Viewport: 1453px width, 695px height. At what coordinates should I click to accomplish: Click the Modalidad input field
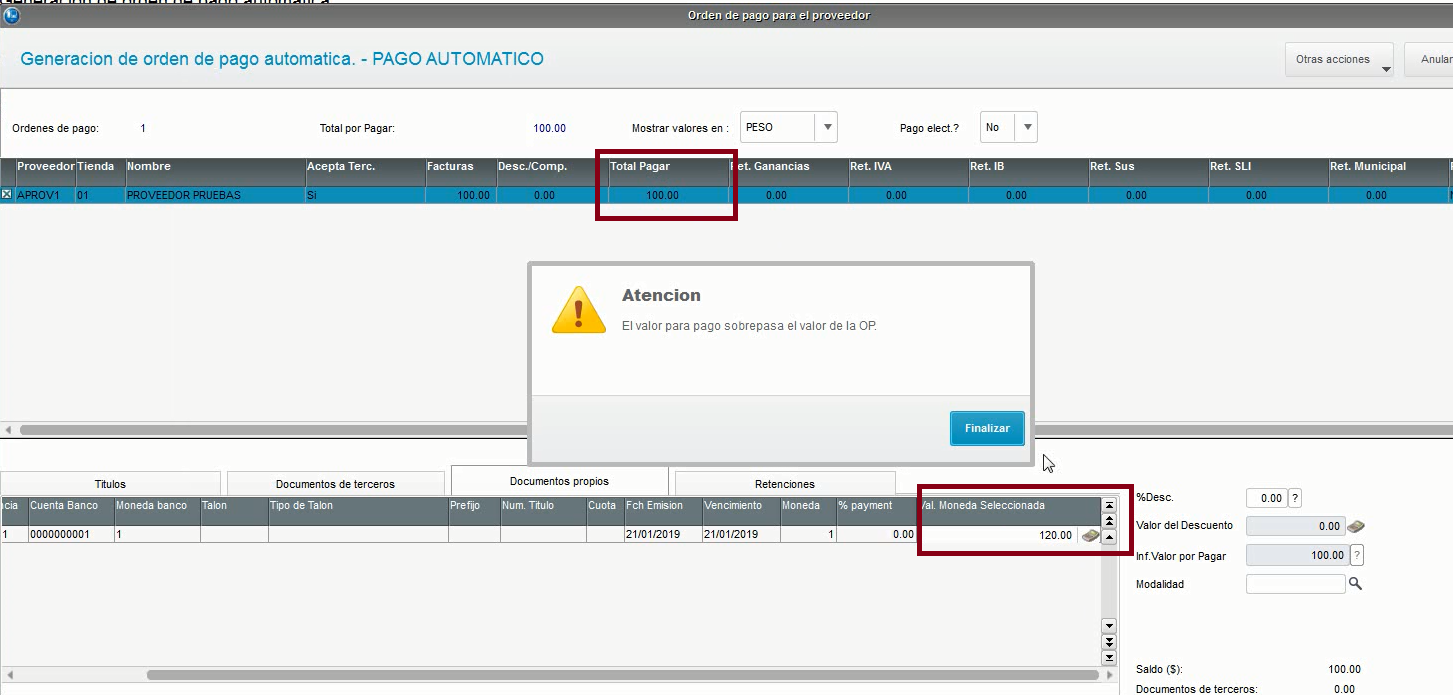pyautogui.click(x=1296, y=584)
